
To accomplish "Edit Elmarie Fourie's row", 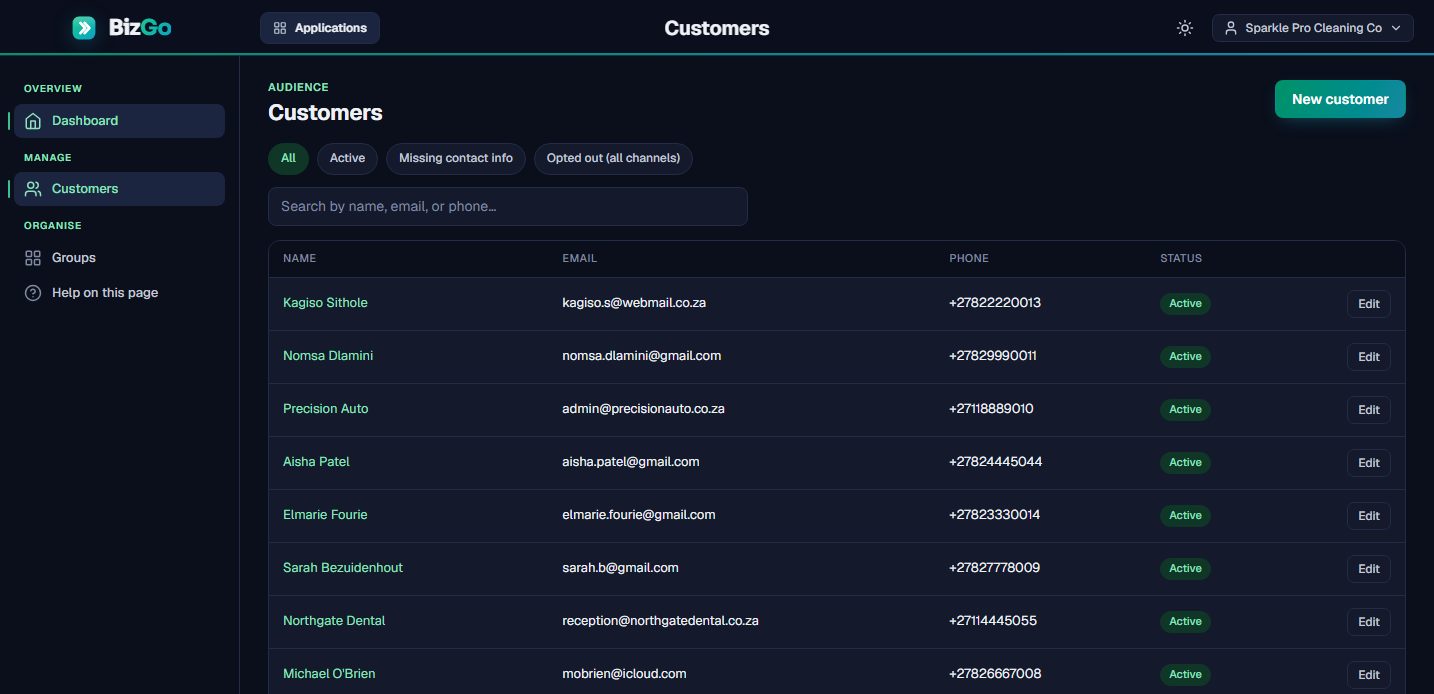I will pyautogui.click(x=1369, y=516).
